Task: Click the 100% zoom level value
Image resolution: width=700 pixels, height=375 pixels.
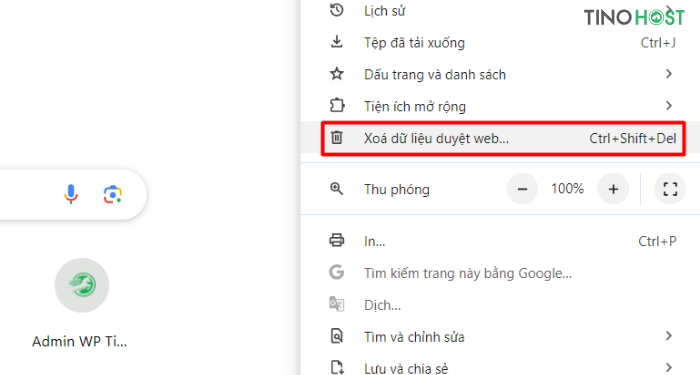Action: pos(567,188)
